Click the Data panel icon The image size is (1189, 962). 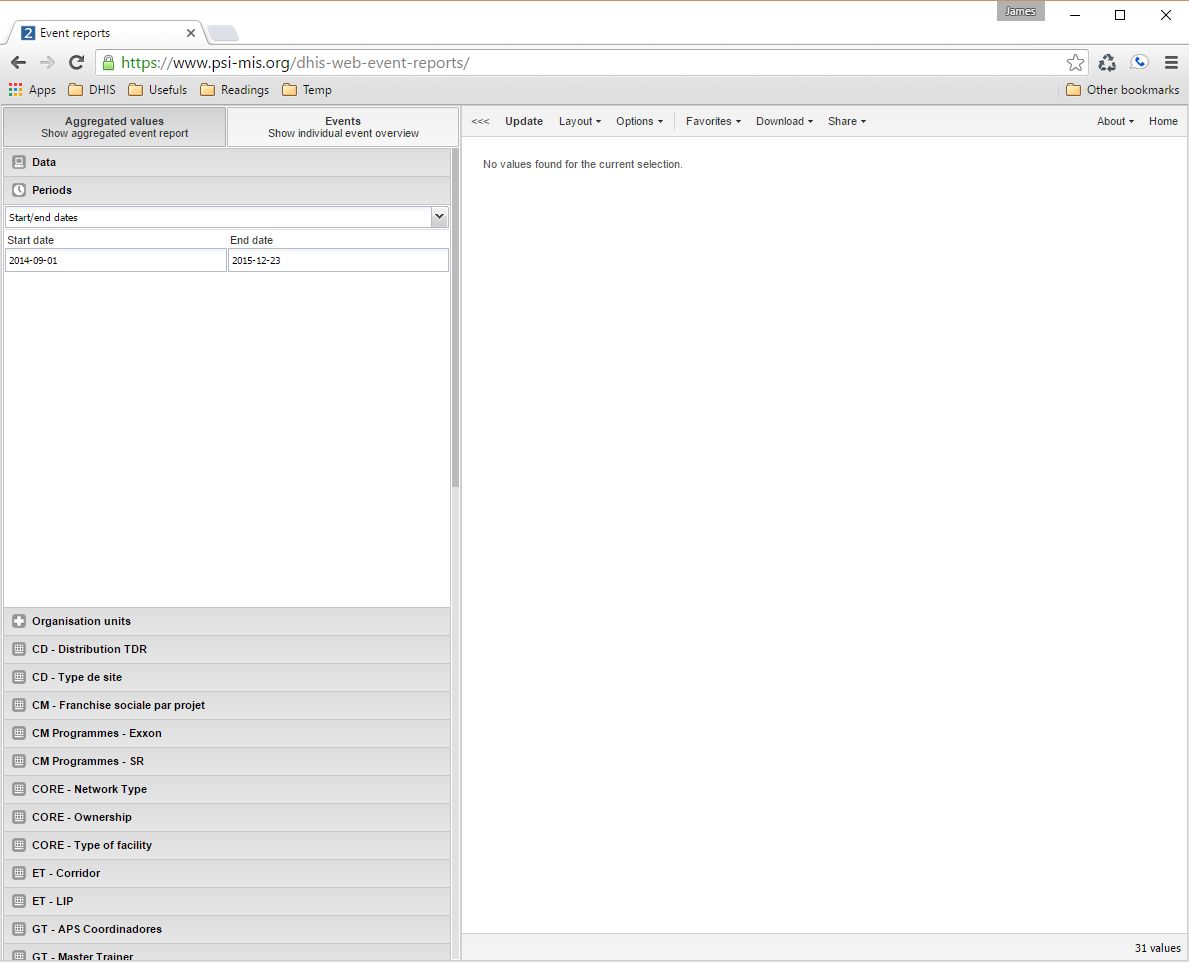point(19,162)
